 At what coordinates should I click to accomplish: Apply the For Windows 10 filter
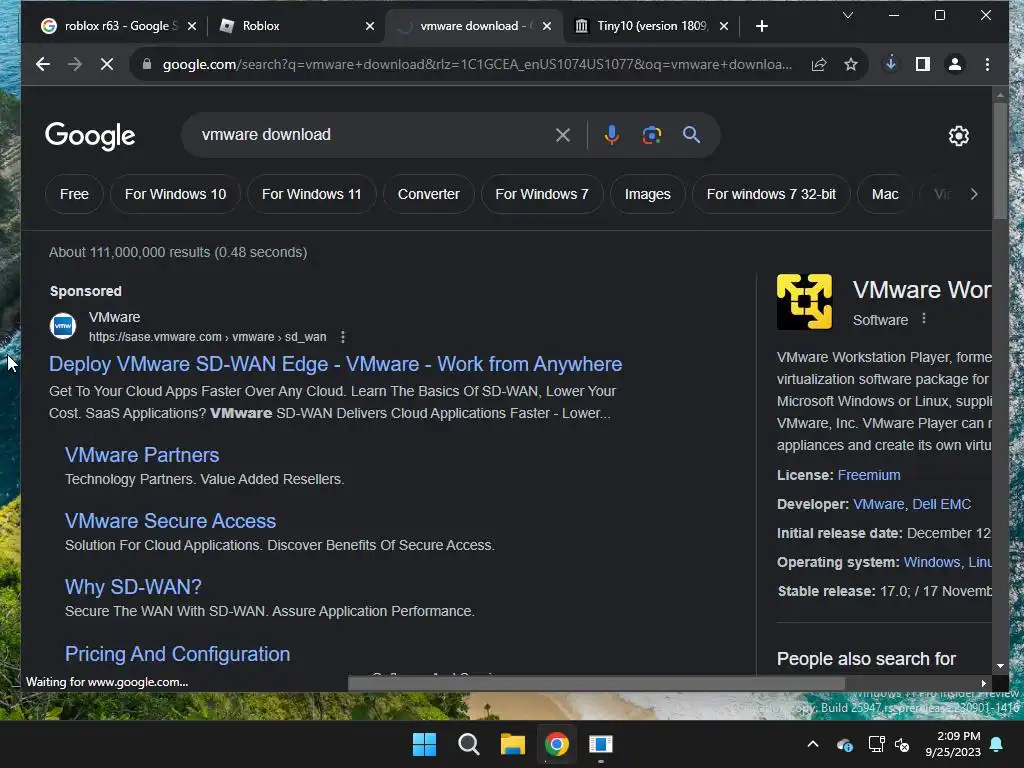tap(175, 194)
